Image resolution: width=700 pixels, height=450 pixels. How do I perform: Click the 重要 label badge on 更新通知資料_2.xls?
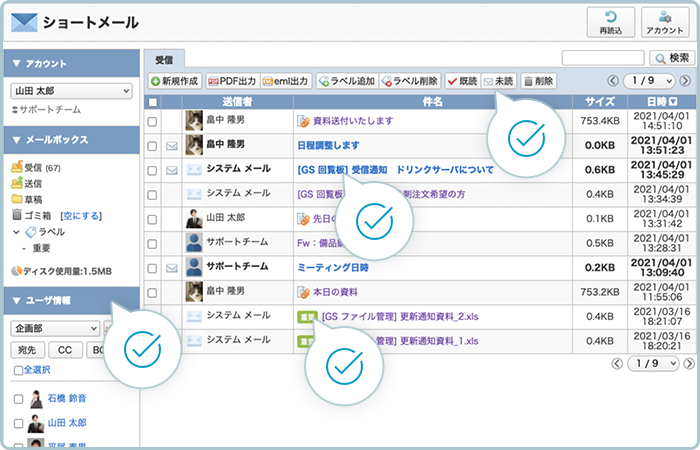pyautogui.click(x=308, y=317)
